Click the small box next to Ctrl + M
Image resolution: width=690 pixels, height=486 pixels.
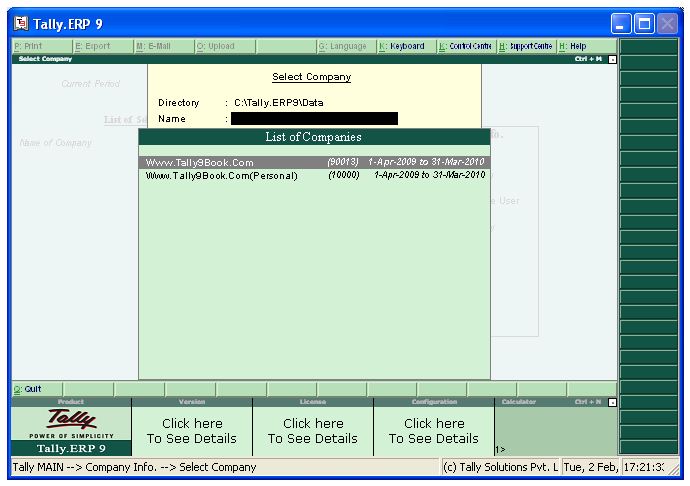(x=612, y=59)
